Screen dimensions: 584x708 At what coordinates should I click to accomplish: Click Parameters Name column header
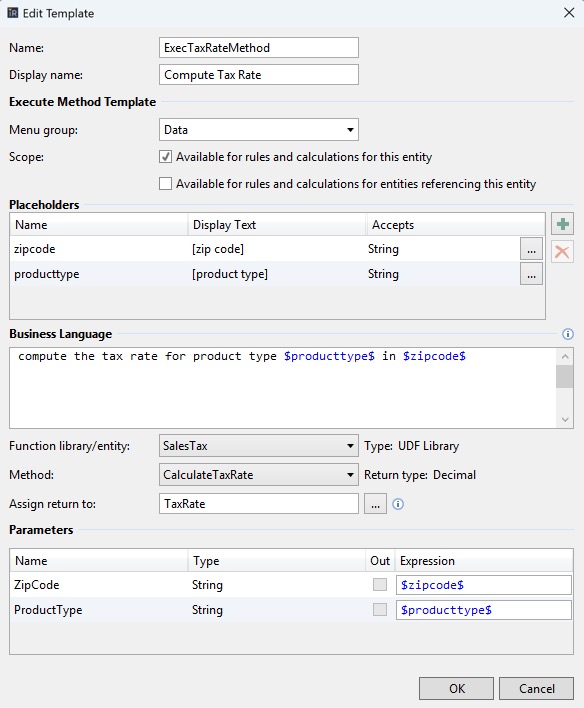98,560
